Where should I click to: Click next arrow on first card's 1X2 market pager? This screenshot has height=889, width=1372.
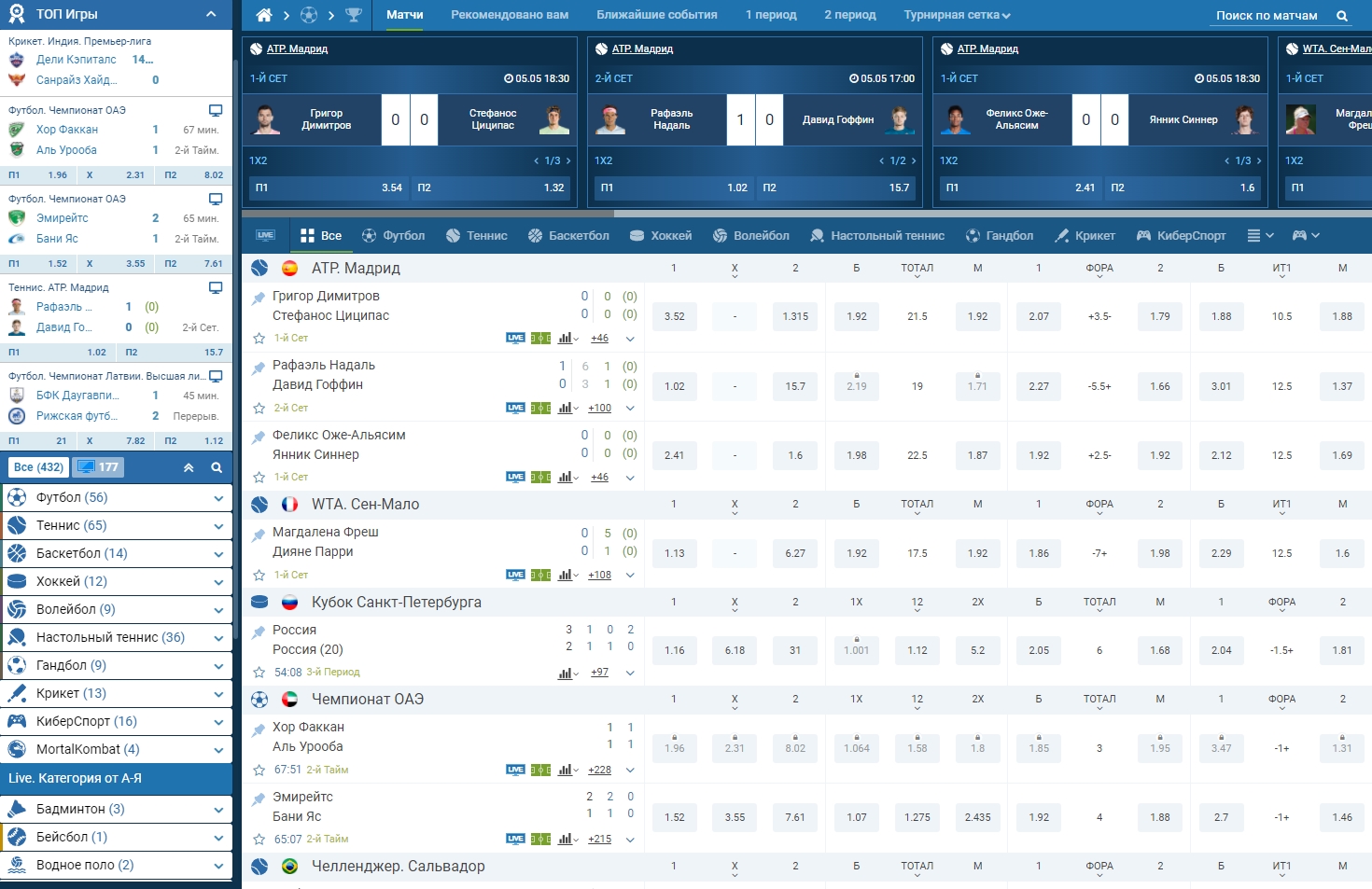pyautogui.click(x=568, y=160)
